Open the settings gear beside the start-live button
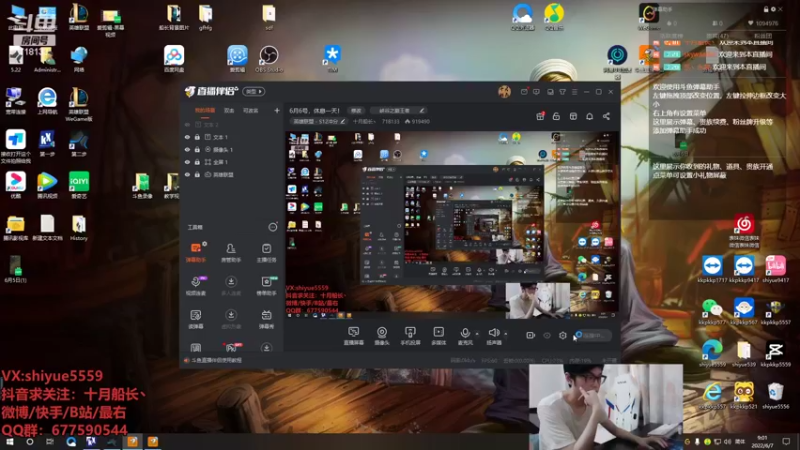Viewport: 800px width, 450px height. point(563,335)
